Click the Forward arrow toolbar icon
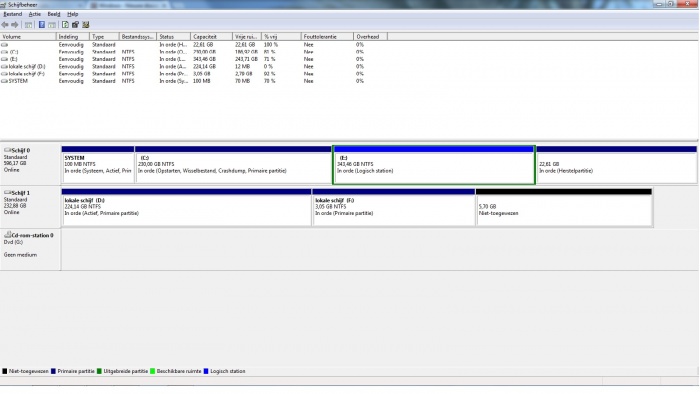The image size is (700, 394). (15, 25)
